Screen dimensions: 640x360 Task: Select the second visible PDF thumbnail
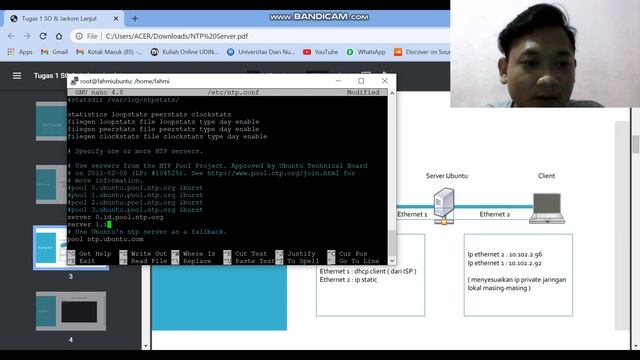point(51,184)
